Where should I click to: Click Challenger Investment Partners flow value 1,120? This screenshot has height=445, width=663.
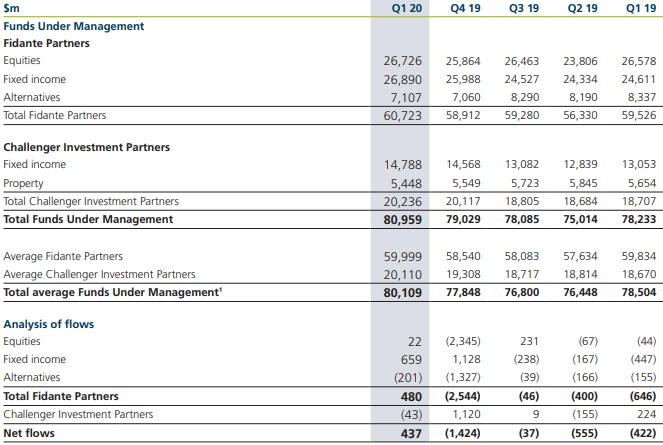pyautogui.click(x=466, y=415)
